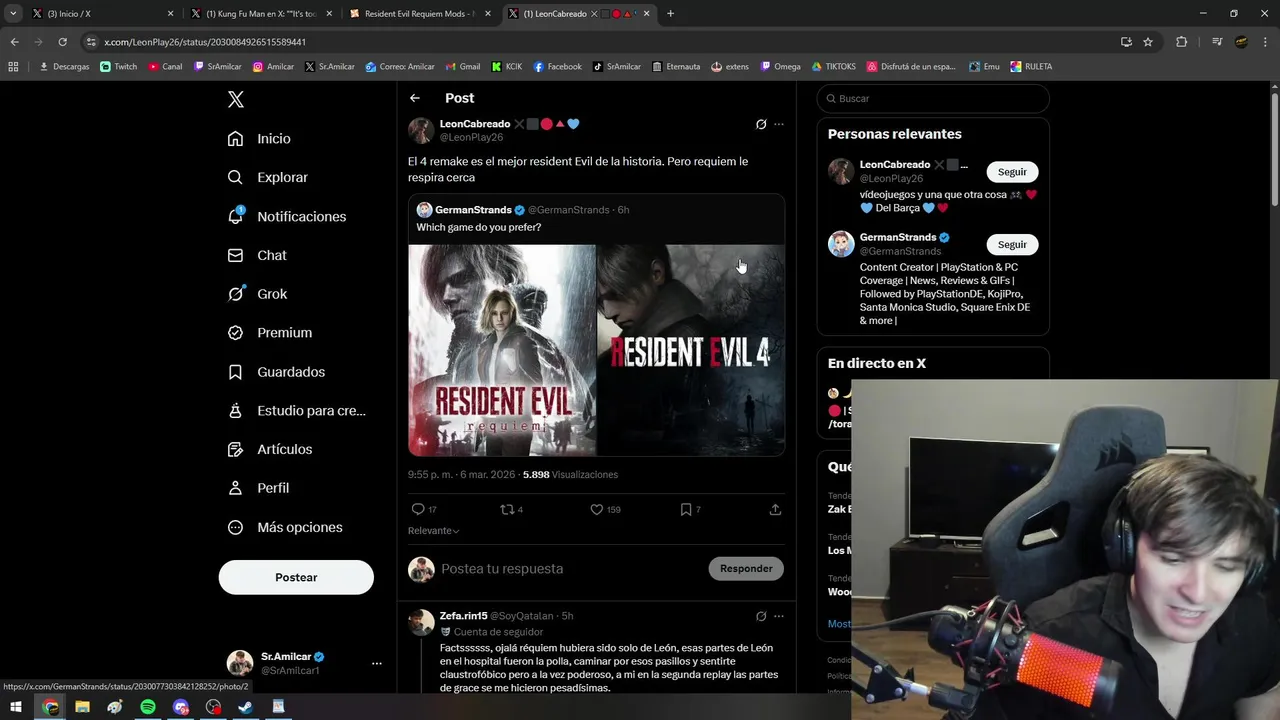1280x720 pixels.
Task: Open the Windows Start menu
Action: pos(16,707)
